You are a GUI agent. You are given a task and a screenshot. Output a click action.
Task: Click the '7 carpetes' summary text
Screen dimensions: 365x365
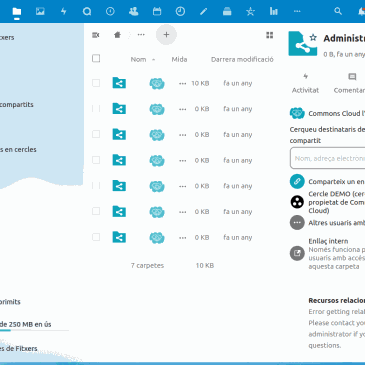click(147, 266)
